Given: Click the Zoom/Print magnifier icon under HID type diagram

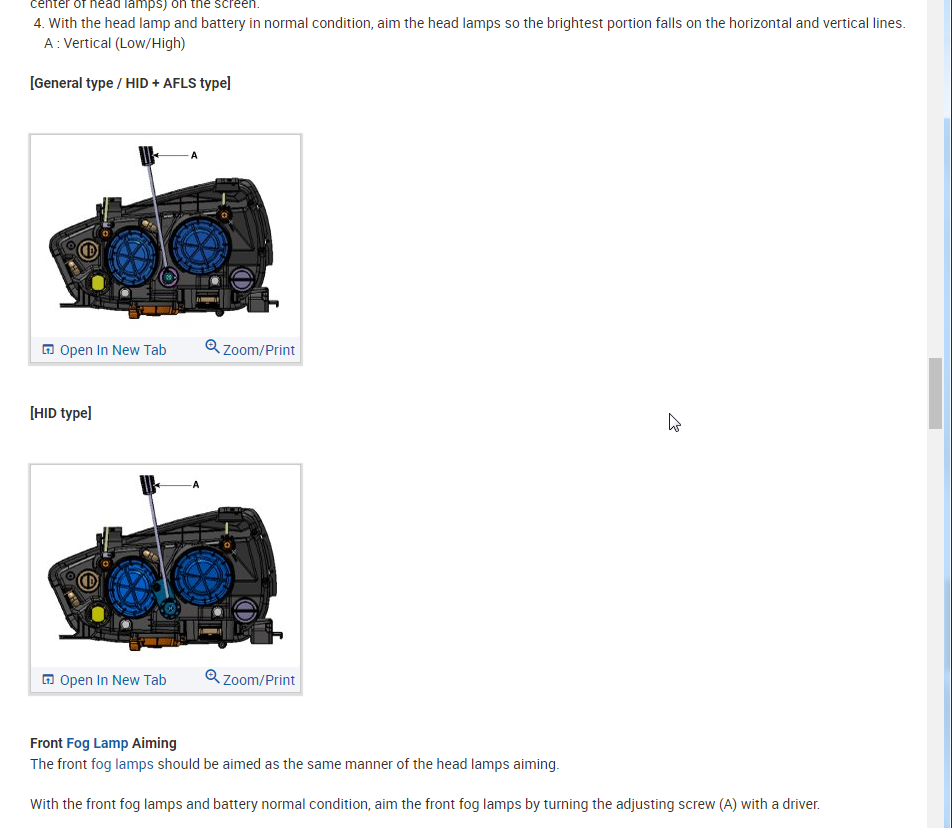Looking at the screenshot, I should pyautogui.click(x=212, y=676).
